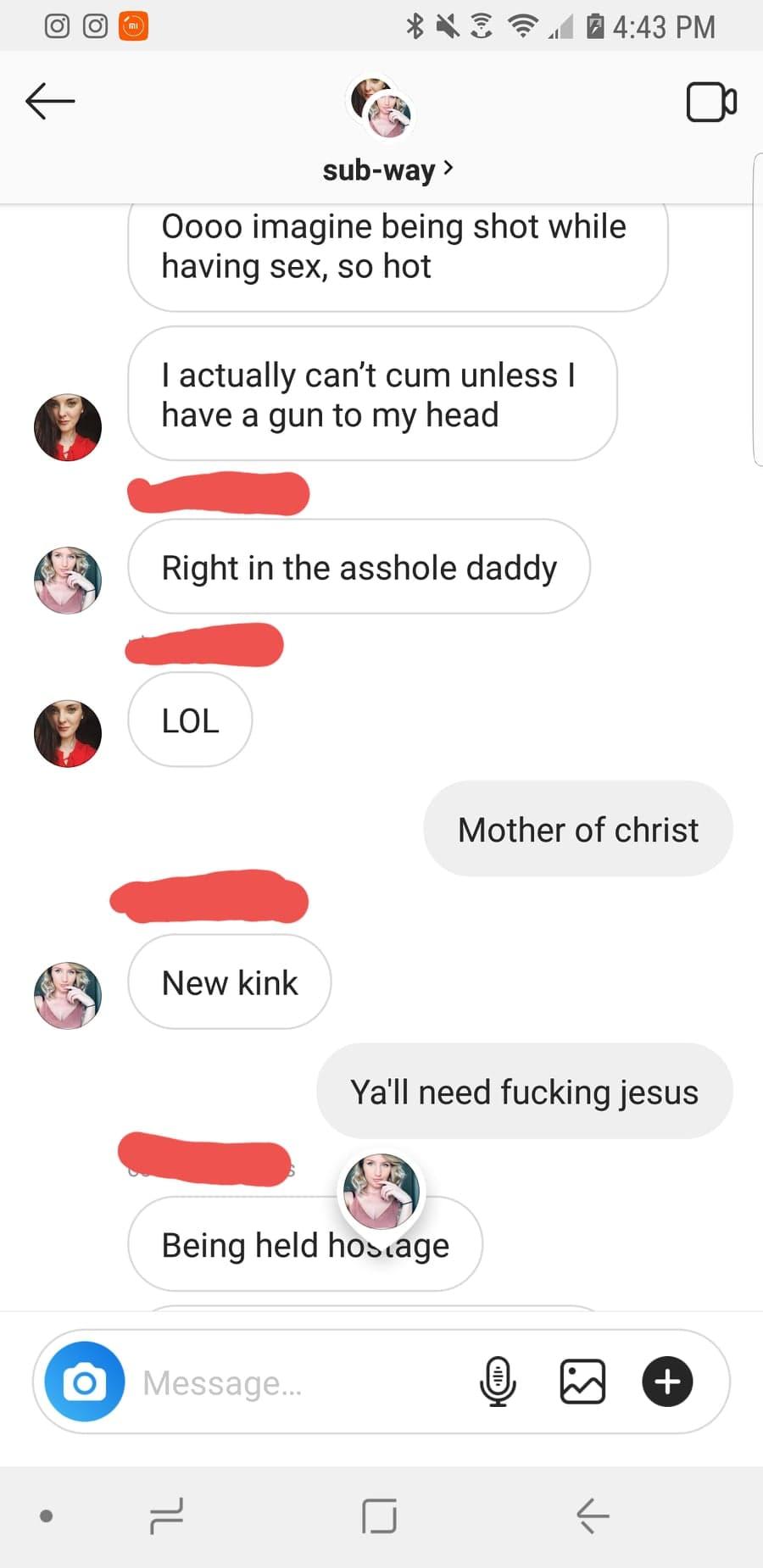This screenshot has height=1568, width=763.
Task: Open the photo gallery icon
Action: click(583, 1382)
